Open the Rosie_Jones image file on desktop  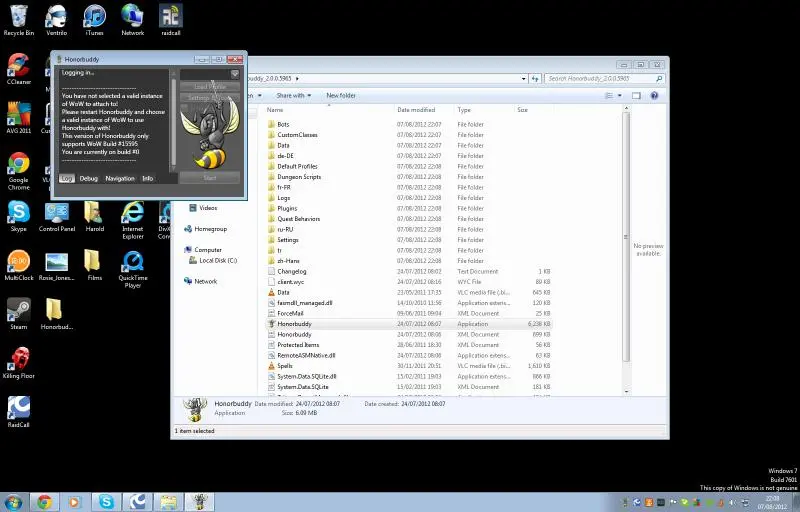pos(57,265)
